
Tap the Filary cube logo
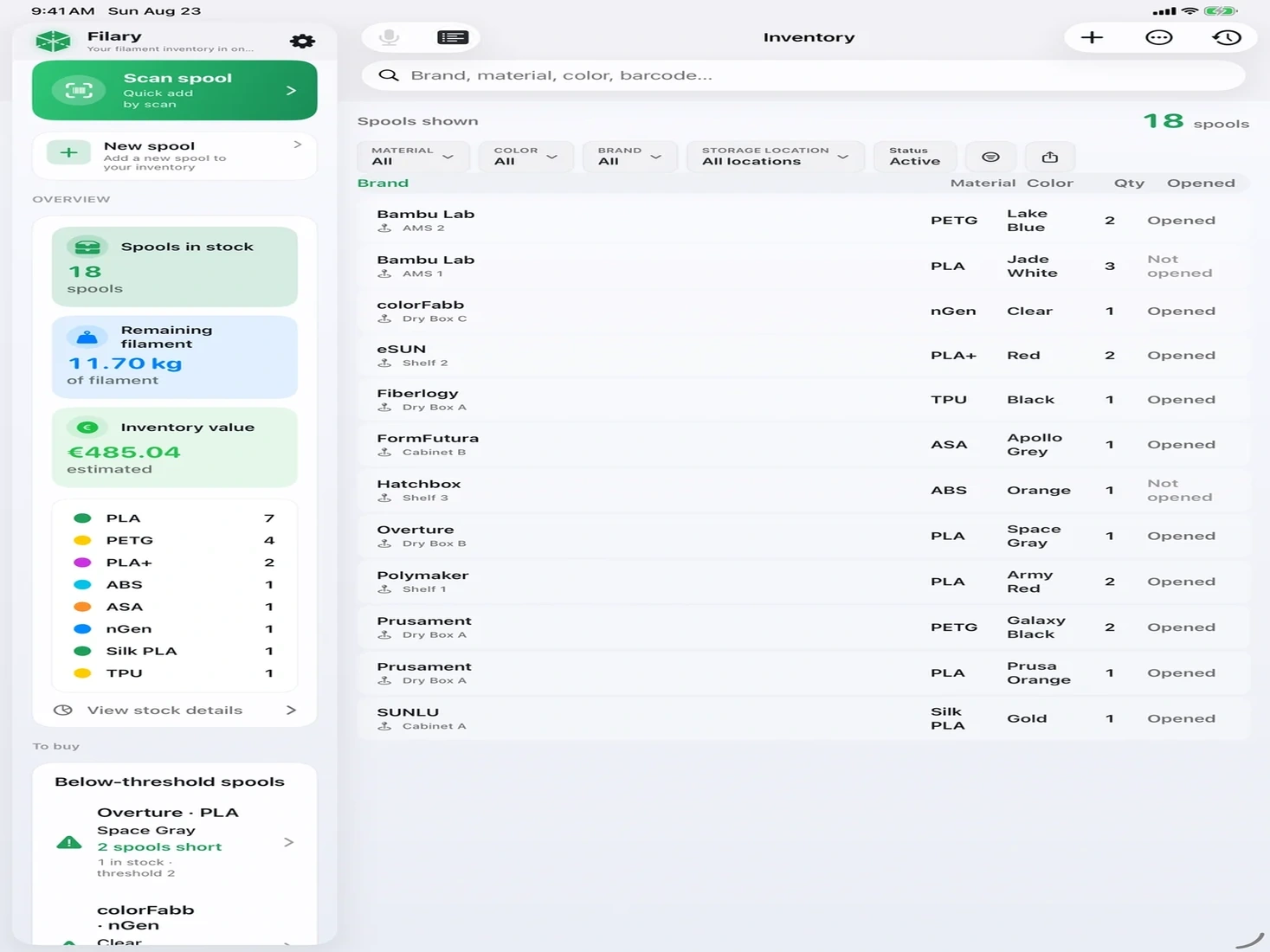coord(53,41)
